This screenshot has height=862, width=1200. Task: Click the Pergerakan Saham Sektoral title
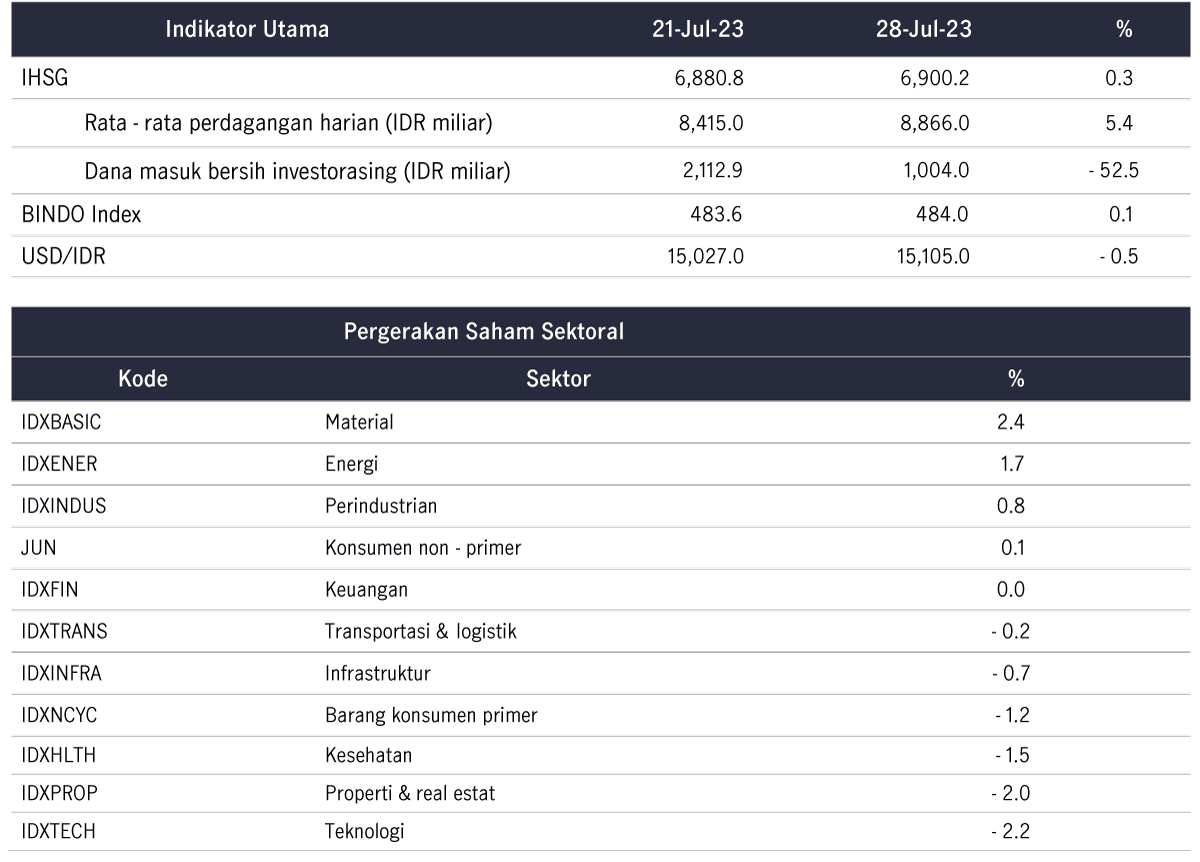click(484, 332)
